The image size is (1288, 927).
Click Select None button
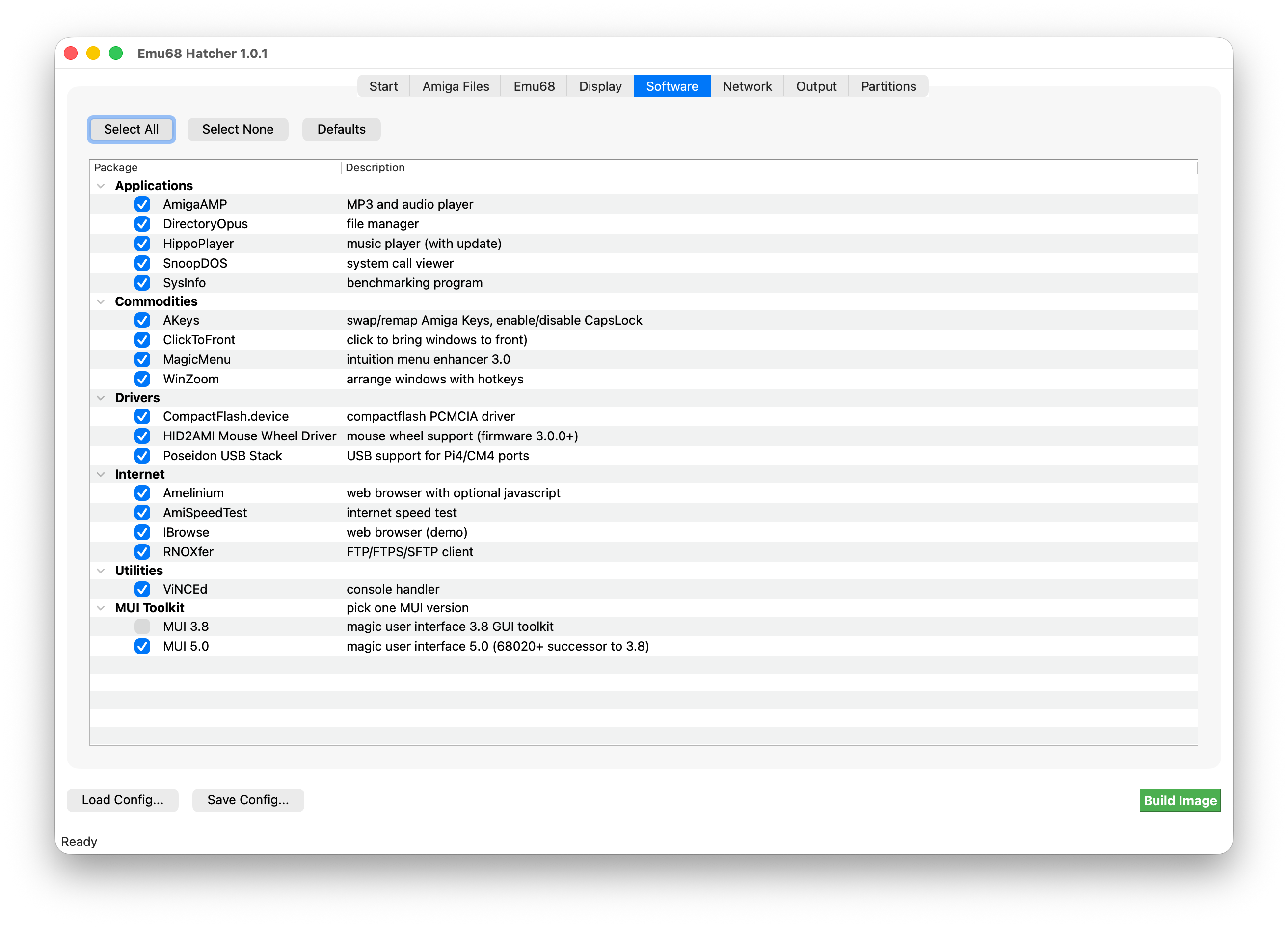click(238, 130)
